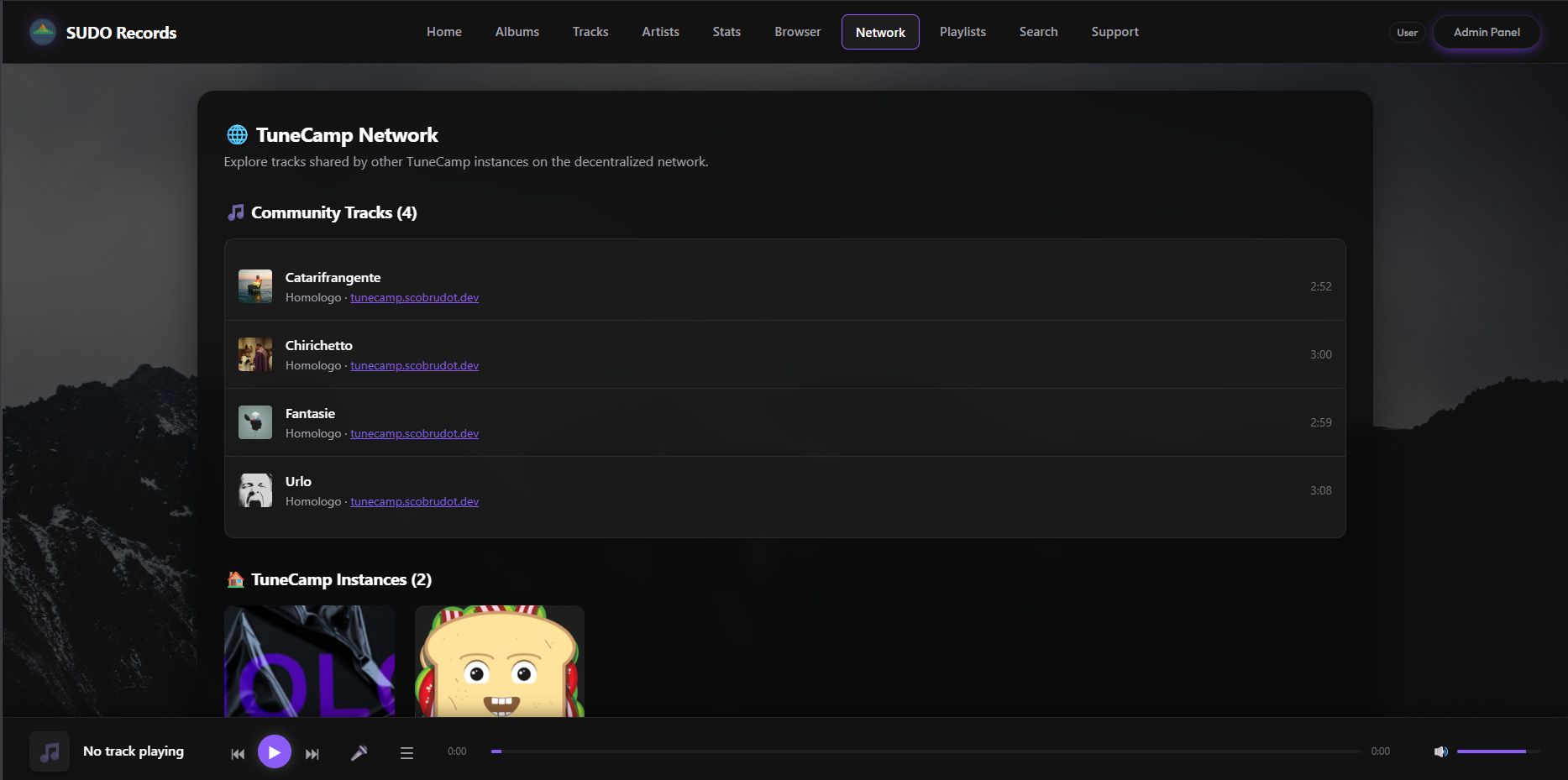1568x780 pixels.
Task: Click the SUDO Records mountain logo
Action: (x=42, y=31)
